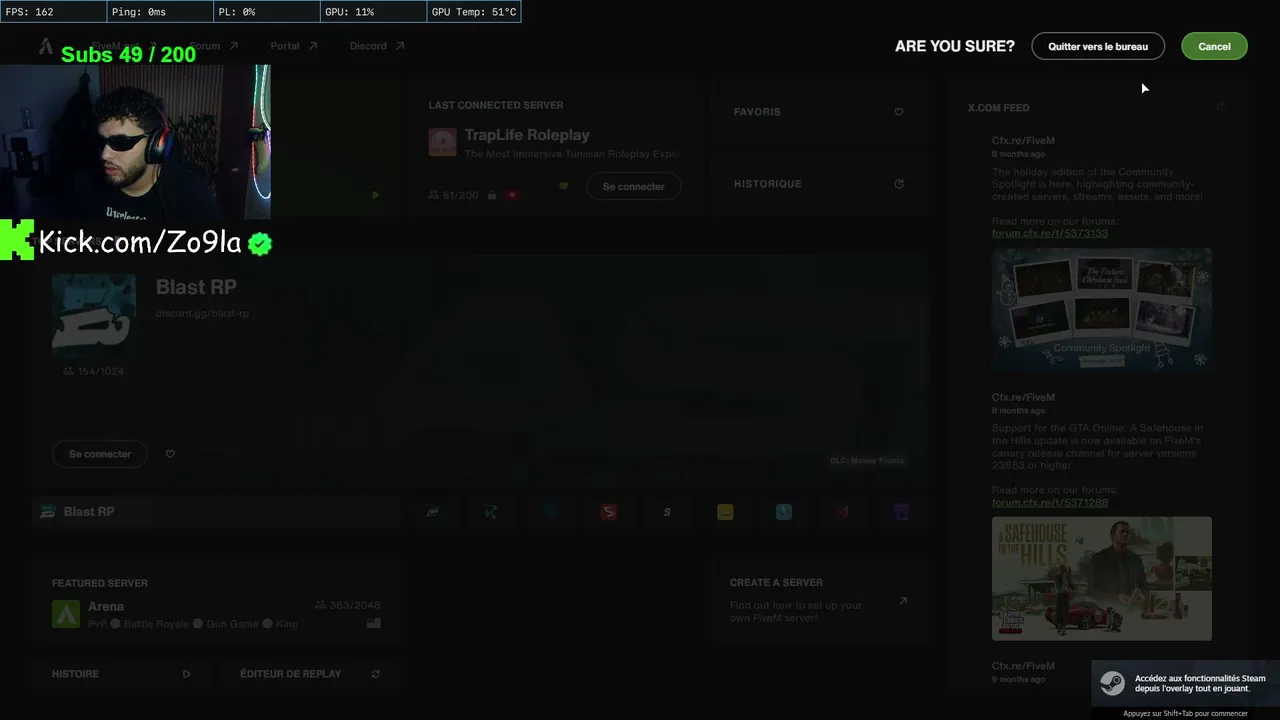The image size is (1280, 720).
Task: Select the large Blast RP server title
Action: click(x=196, y=287)
